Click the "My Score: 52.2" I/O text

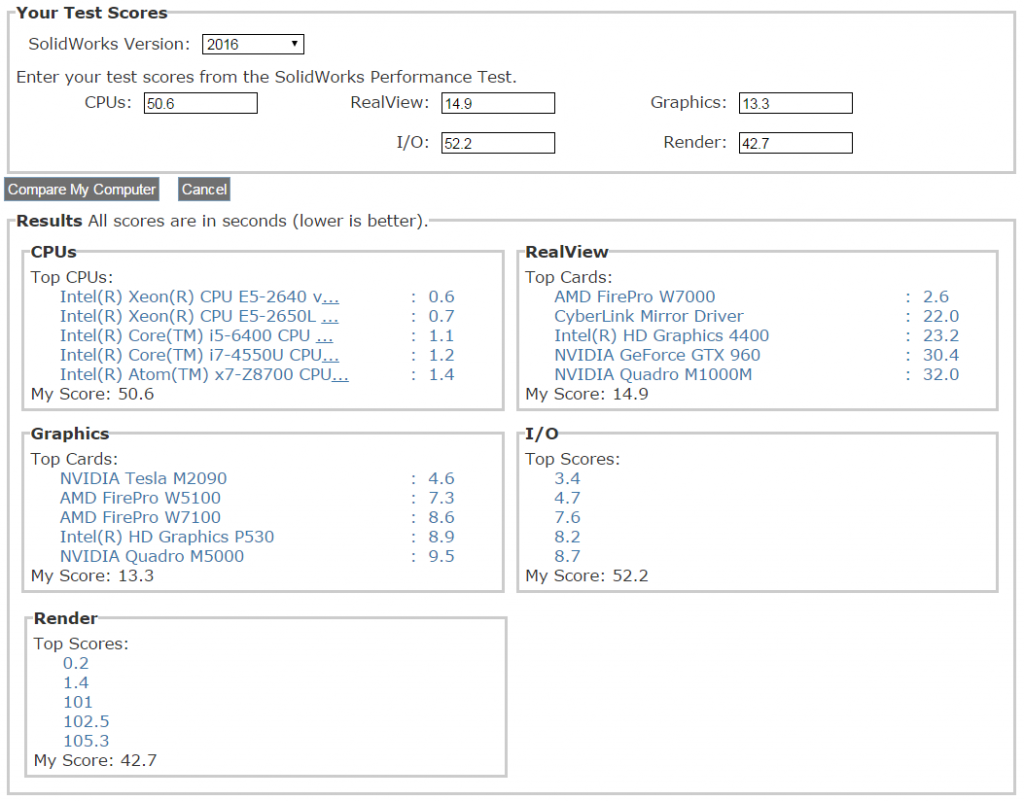[x=587, y=576]
